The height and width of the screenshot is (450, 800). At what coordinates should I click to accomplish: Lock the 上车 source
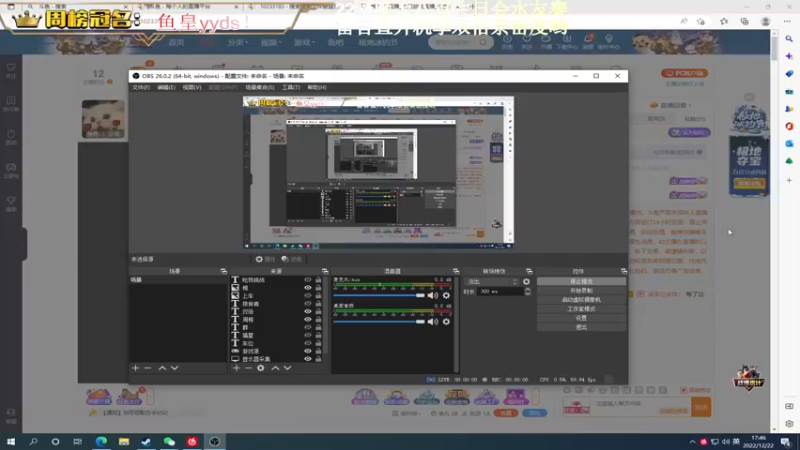click(318, 295)
